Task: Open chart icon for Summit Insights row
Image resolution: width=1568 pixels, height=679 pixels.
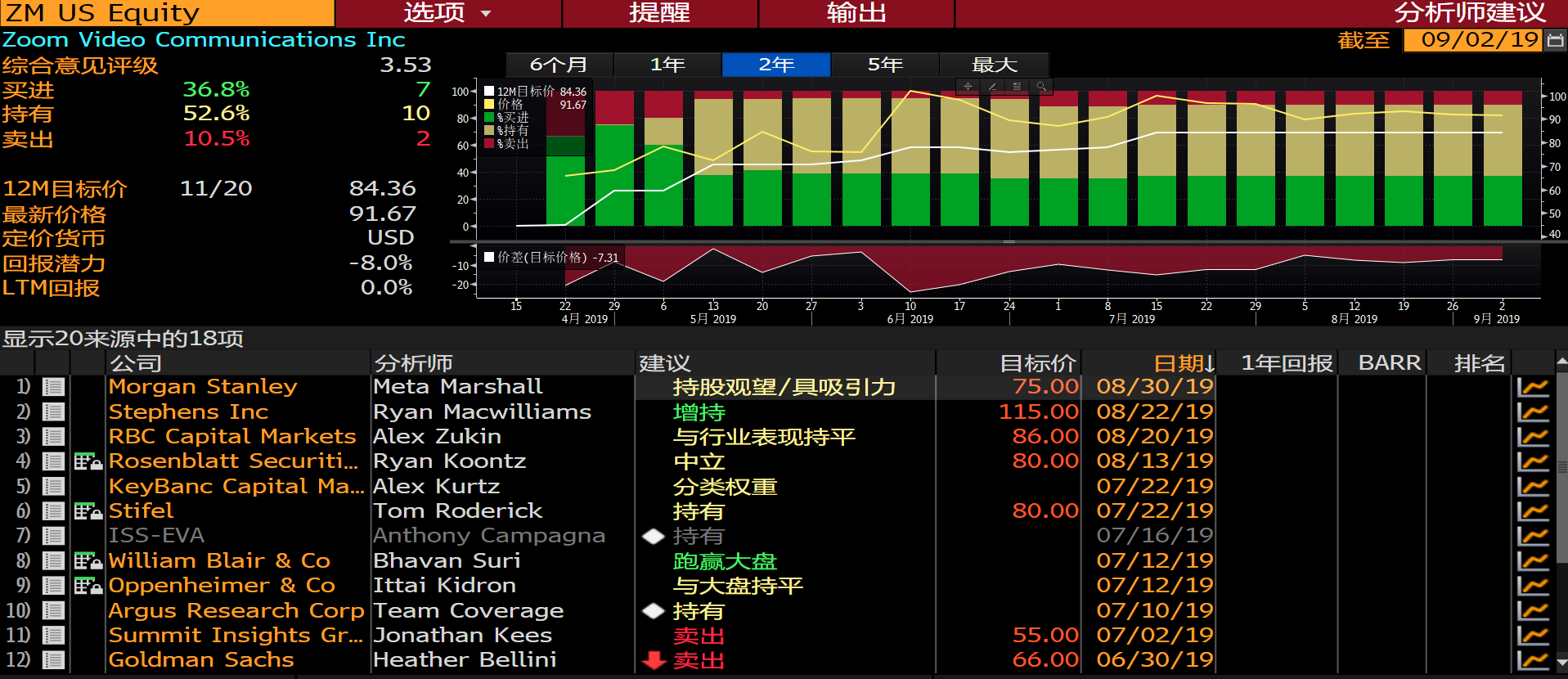Action: (1533, 636)
